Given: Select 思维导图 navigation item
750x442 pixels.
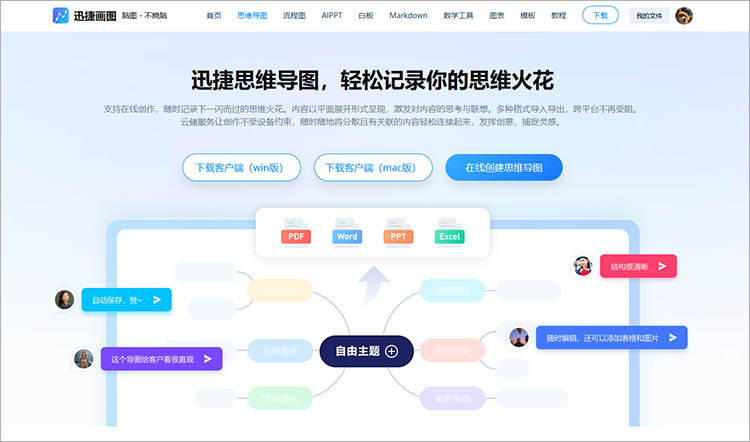Looking at the screenshot, I should [252, 15].
